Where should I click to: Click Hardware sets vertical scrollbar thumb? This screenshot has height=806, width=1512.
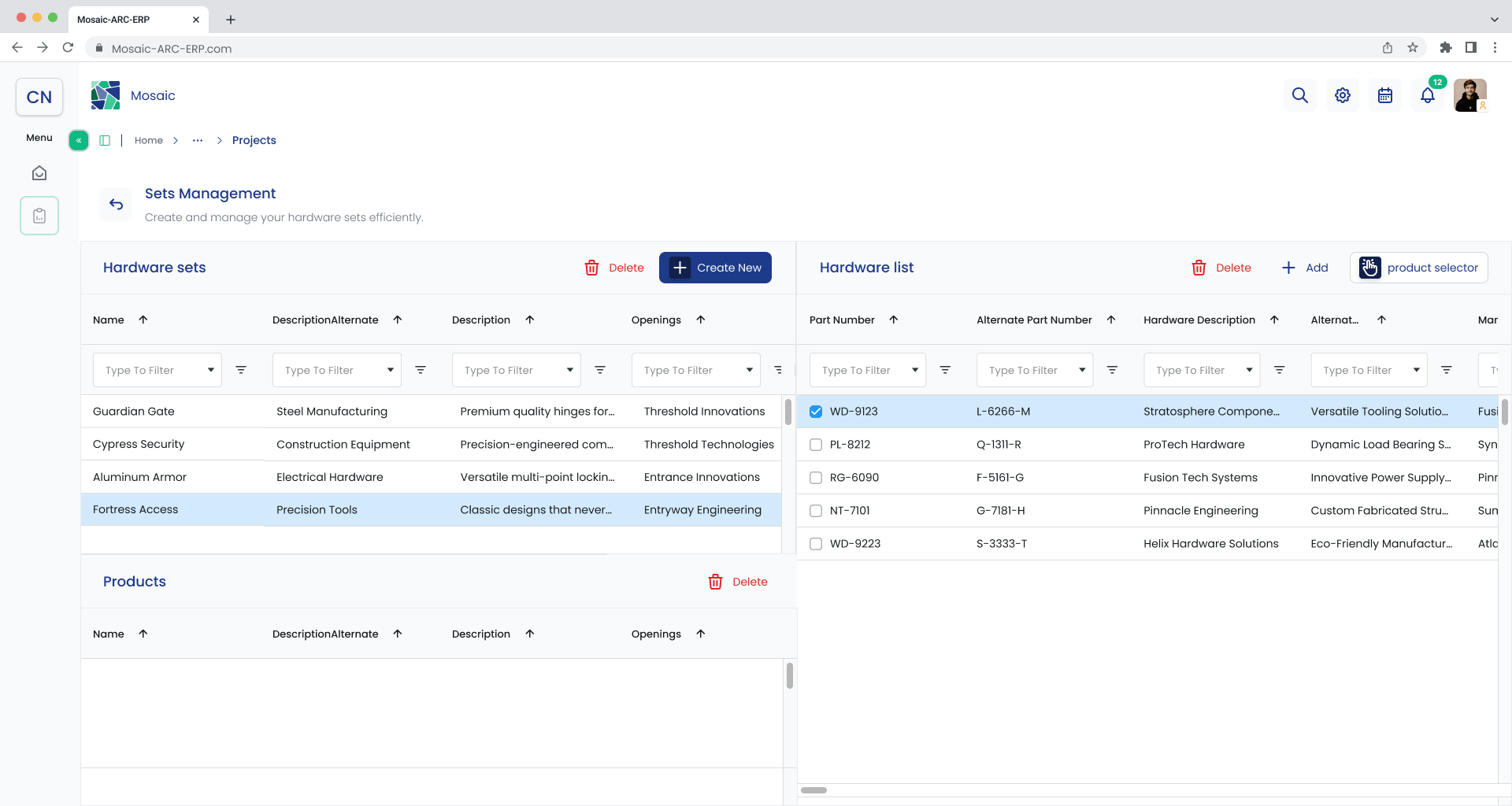[788, 412]
